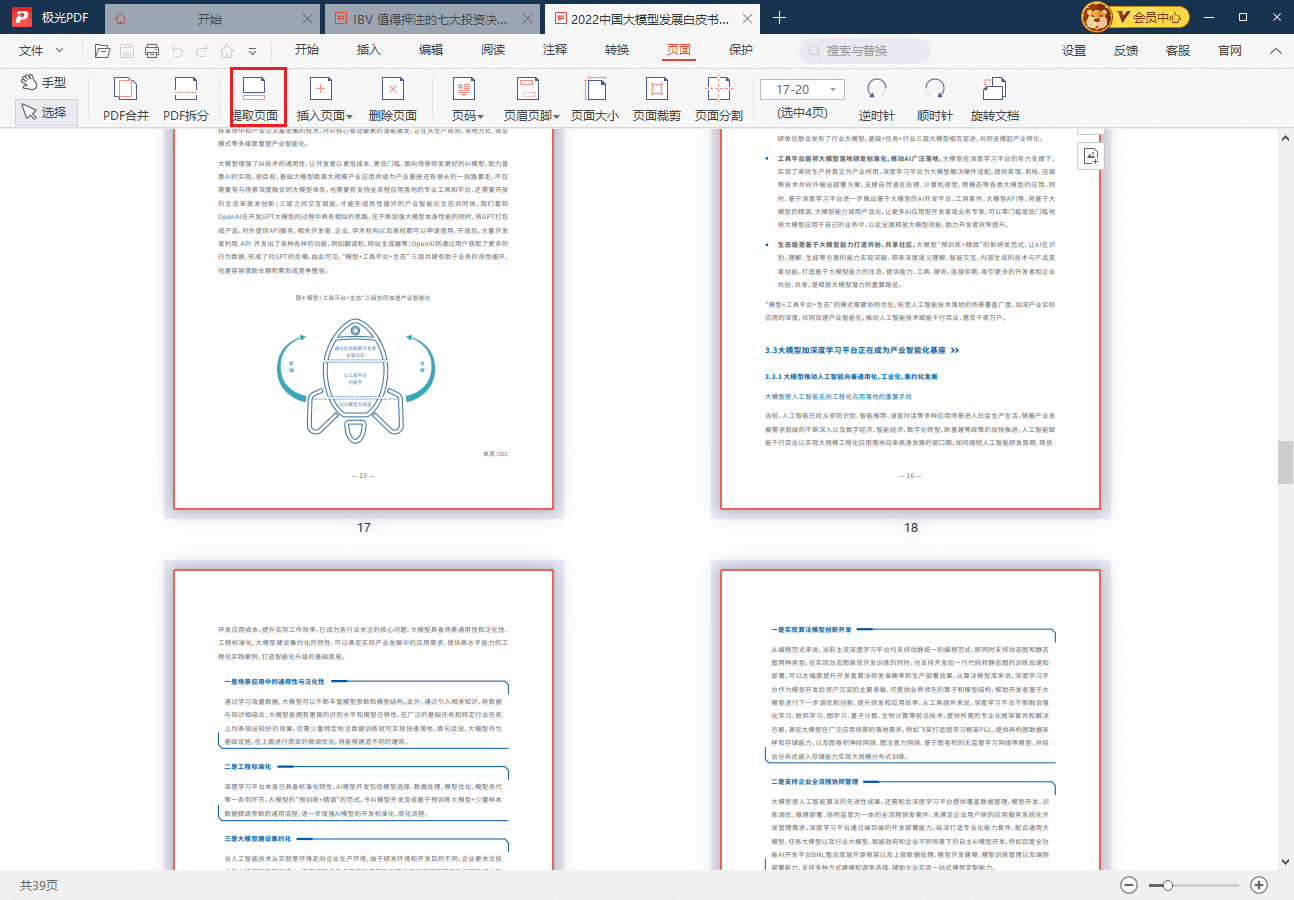Click the 反馈 feedback link

1126,51
